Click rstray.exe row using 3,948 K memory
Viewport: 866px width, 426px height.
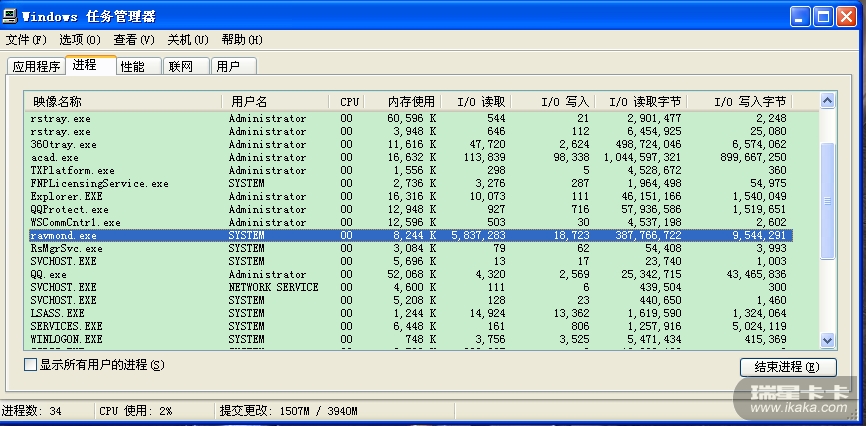(x=409, y=132)
